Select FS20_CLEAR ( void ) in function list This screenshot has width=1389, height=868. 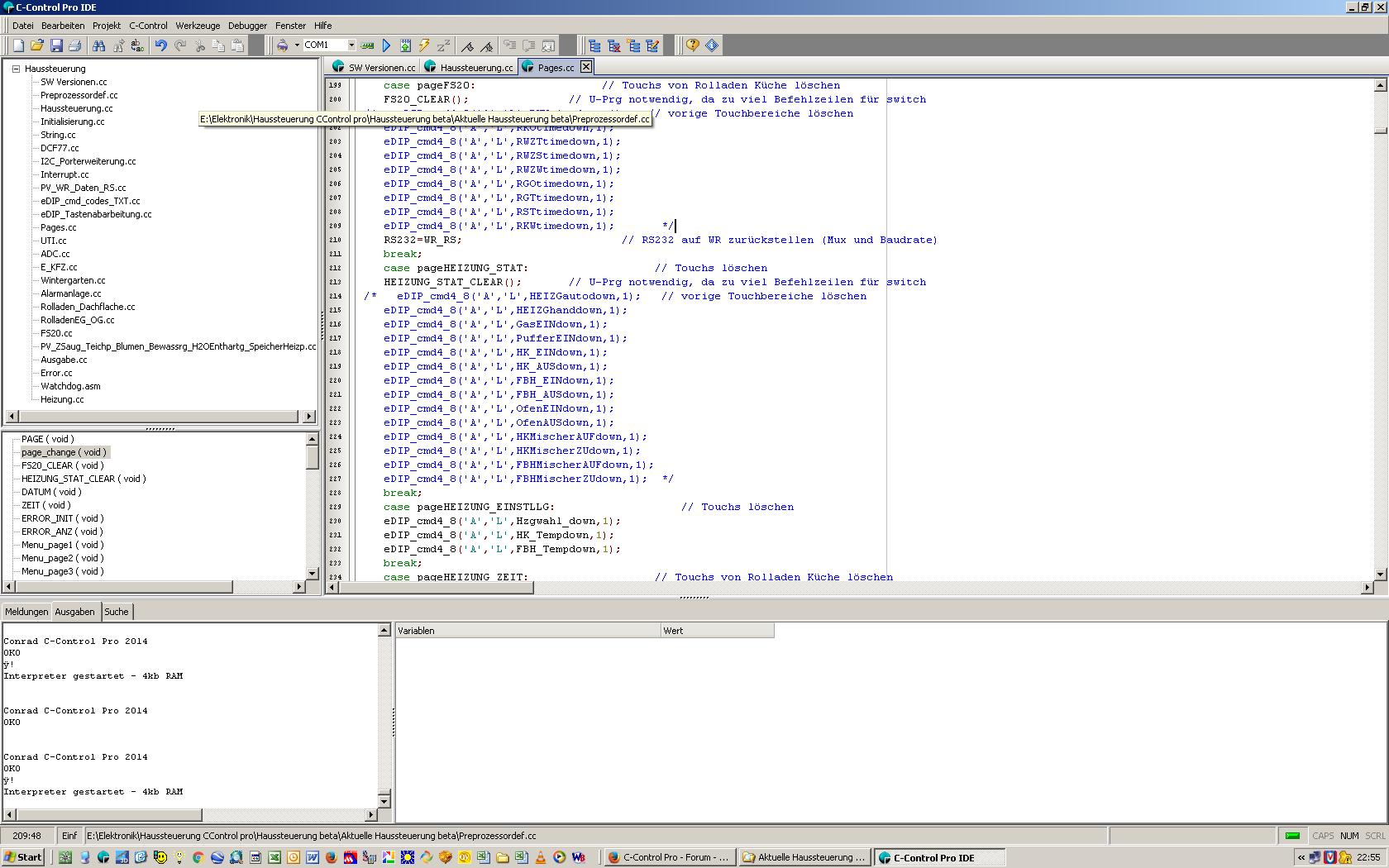(62, 465)
